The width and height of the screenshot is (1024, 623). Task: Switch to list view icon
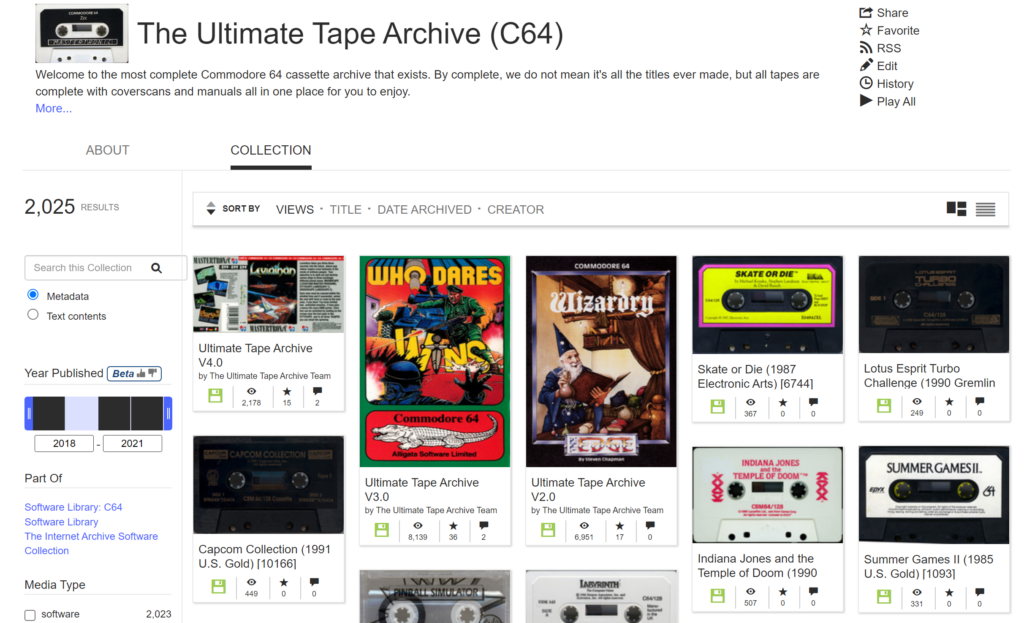tap(985, 209)
